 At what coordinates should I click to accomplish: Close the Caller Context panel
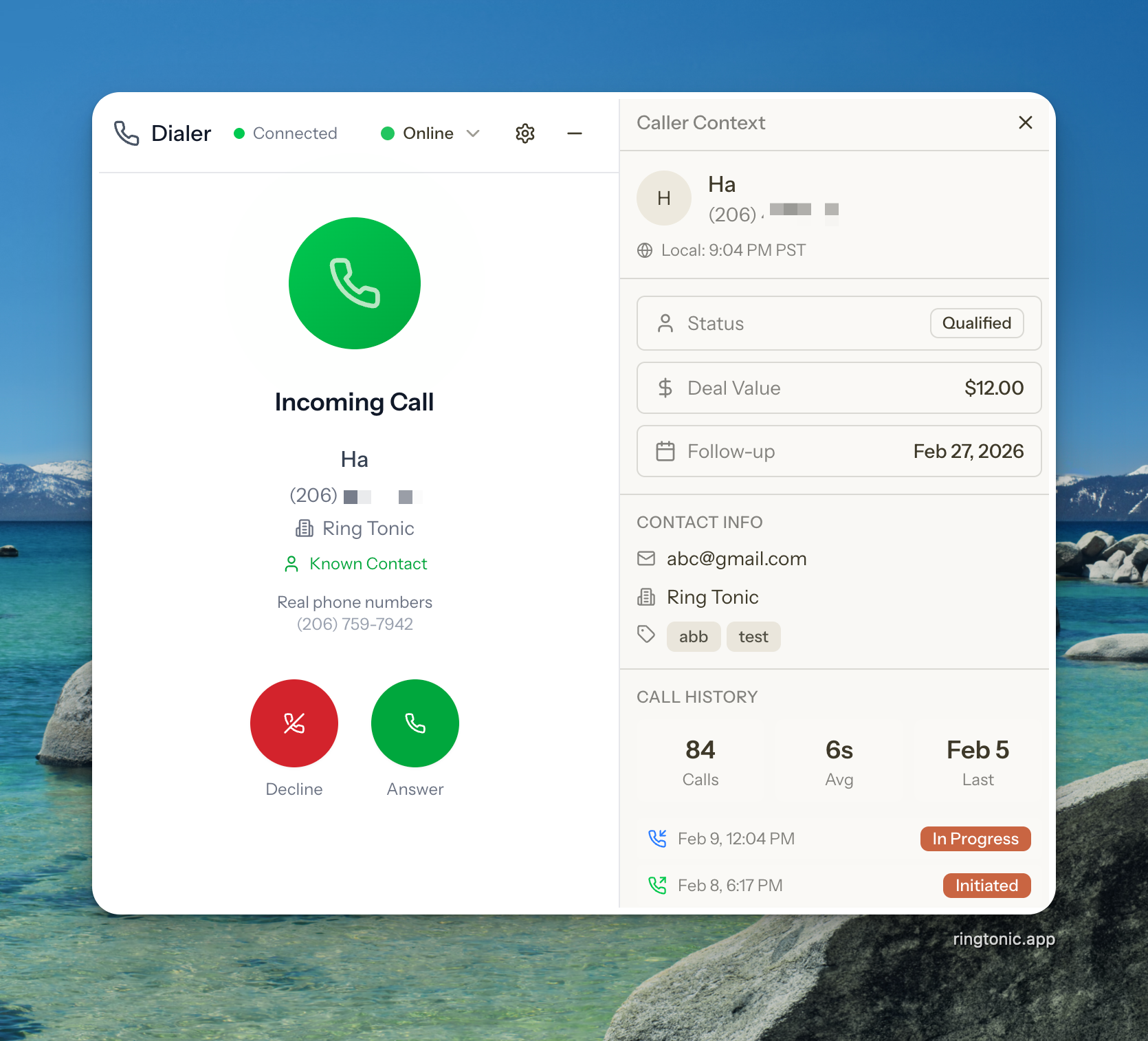(1025, 122)
